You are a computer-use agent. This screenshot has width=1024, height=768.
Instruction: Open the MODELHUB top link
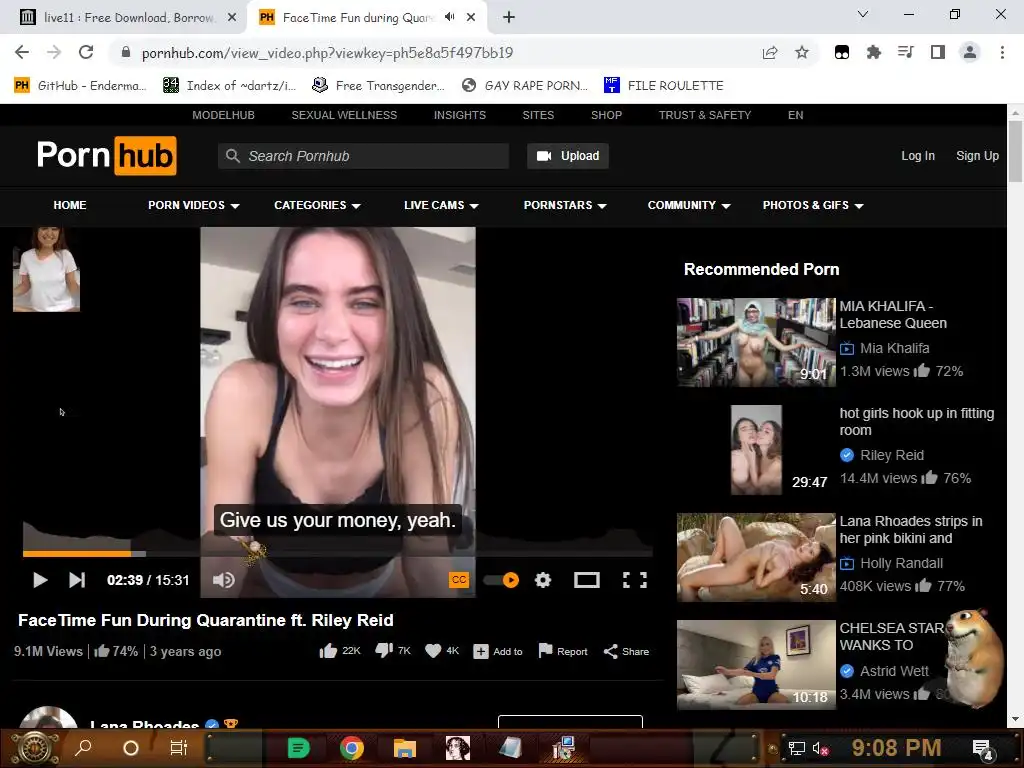[223, 115]
